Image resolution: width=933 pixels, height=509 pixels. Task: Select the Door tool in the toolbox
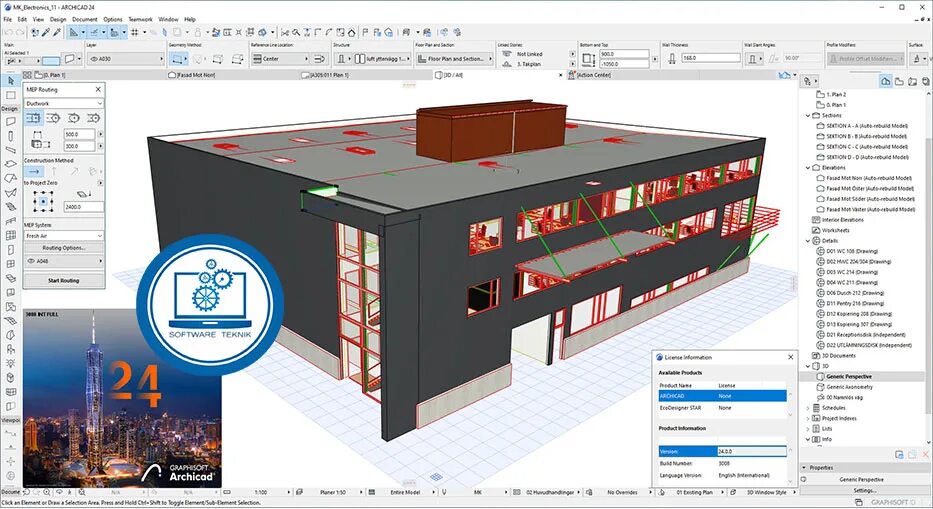click(x=11, y=250)
